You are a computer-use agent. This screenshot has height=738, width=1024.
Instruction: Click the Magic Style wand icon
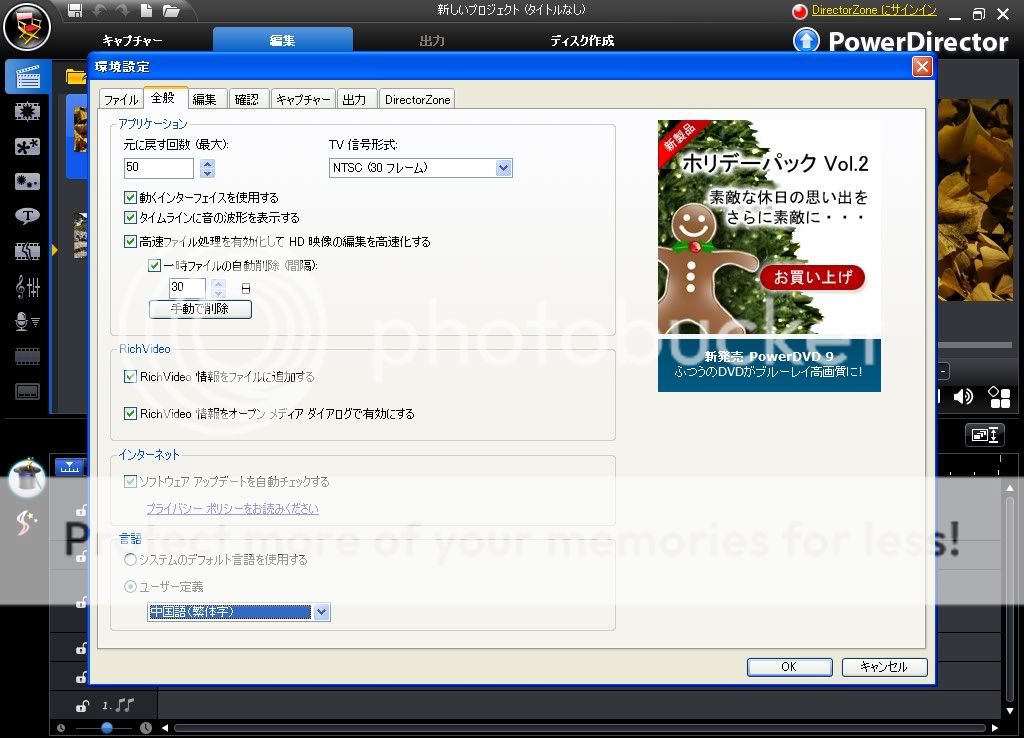(x=26, y=522)
